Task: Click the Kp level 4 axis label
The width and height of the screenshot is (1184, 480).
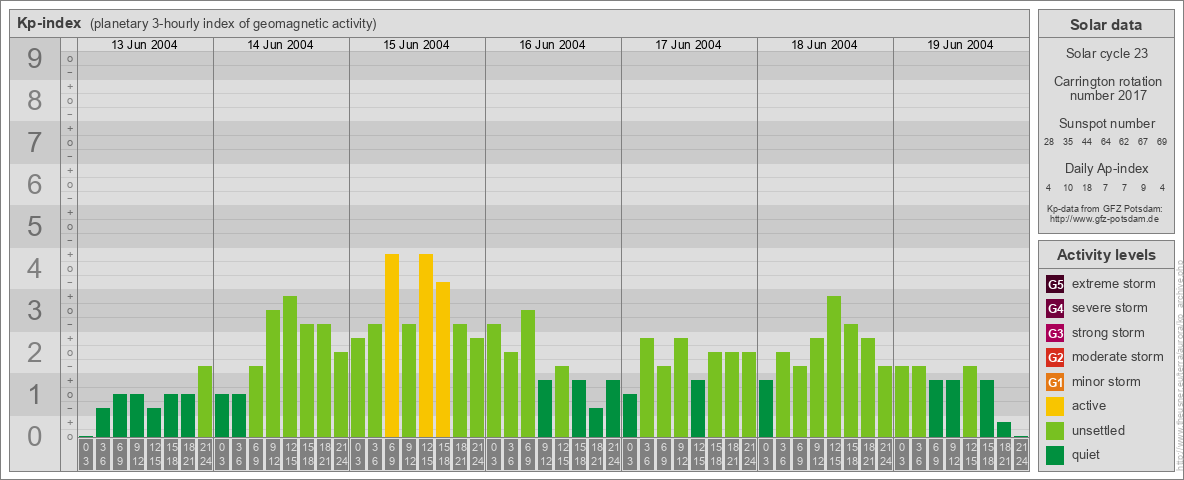Action: pos(35,269)
